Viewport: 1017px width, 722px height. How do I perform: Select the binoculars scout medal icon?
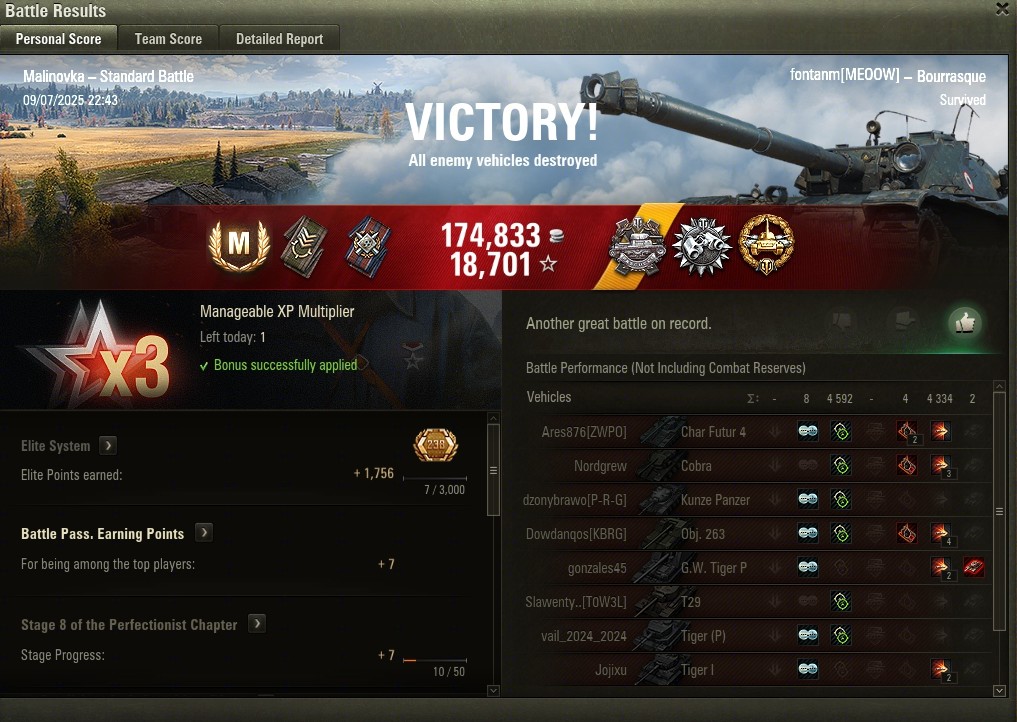(702, 245)
